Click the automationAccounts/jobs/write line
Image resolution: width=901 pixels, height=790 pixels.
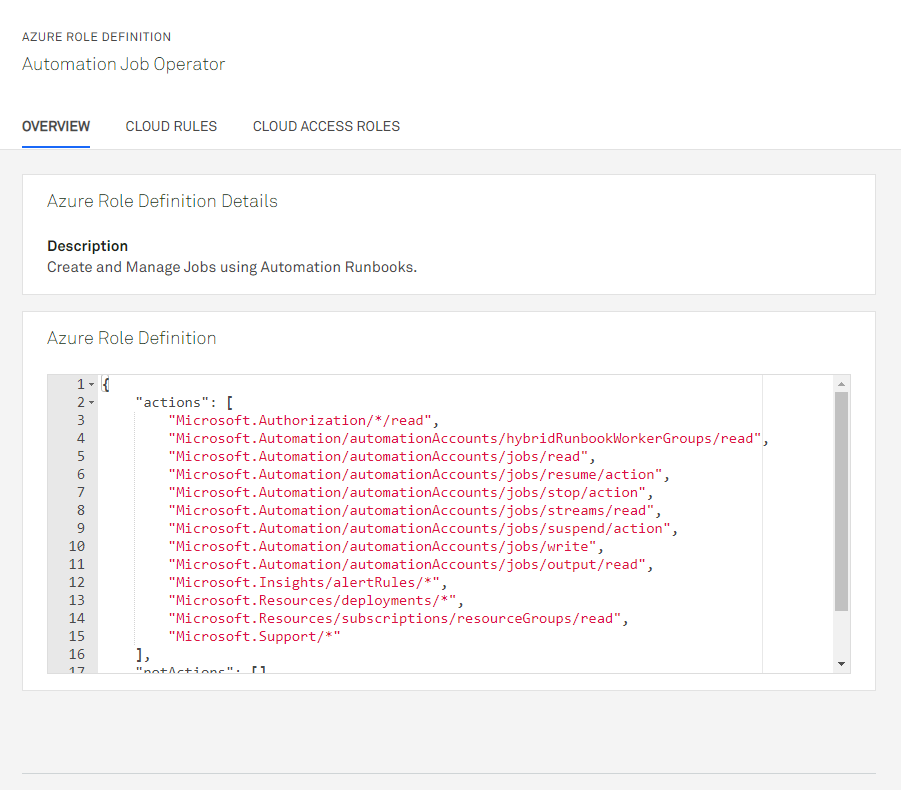[x=386, y=546]
